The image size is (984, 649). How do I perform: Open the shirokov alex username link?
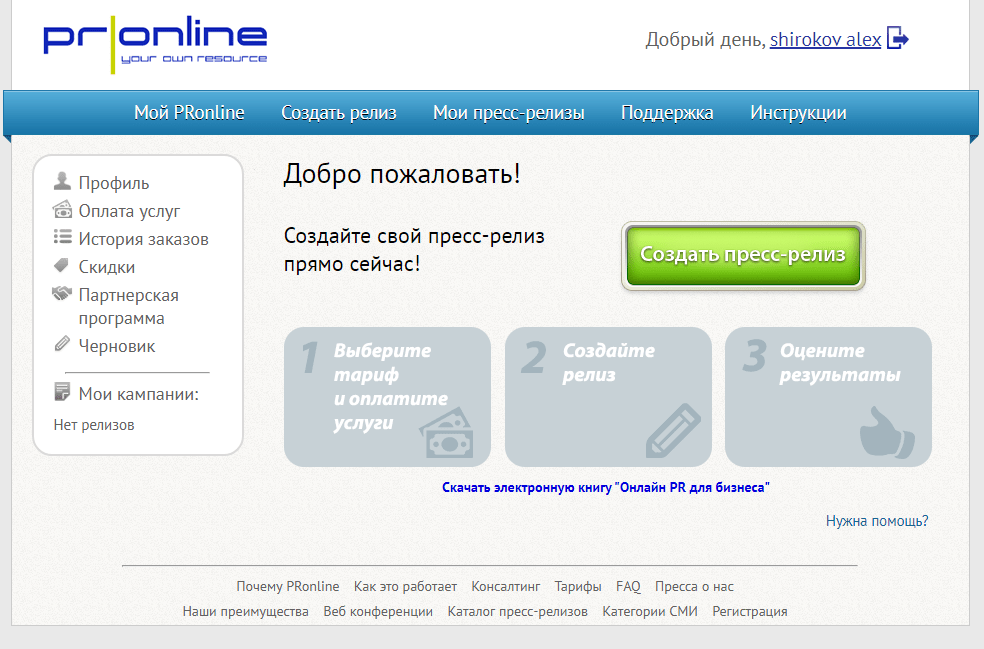tap(825, 40)
